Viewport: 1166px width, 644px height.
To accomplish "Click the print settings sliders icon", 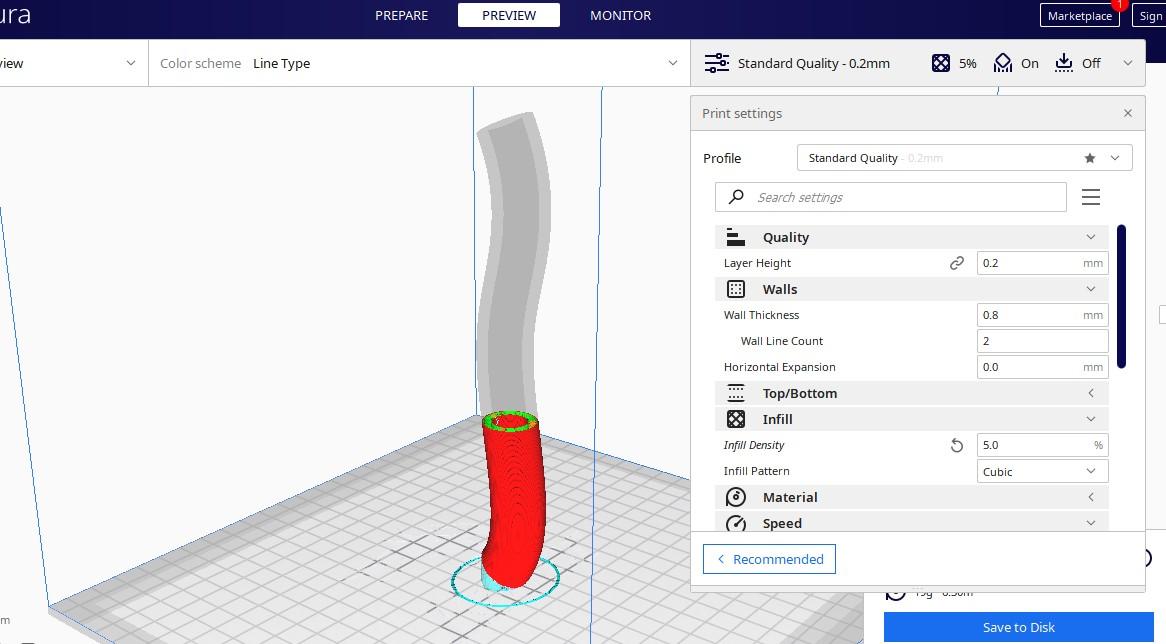I will (x=717, y=63).
